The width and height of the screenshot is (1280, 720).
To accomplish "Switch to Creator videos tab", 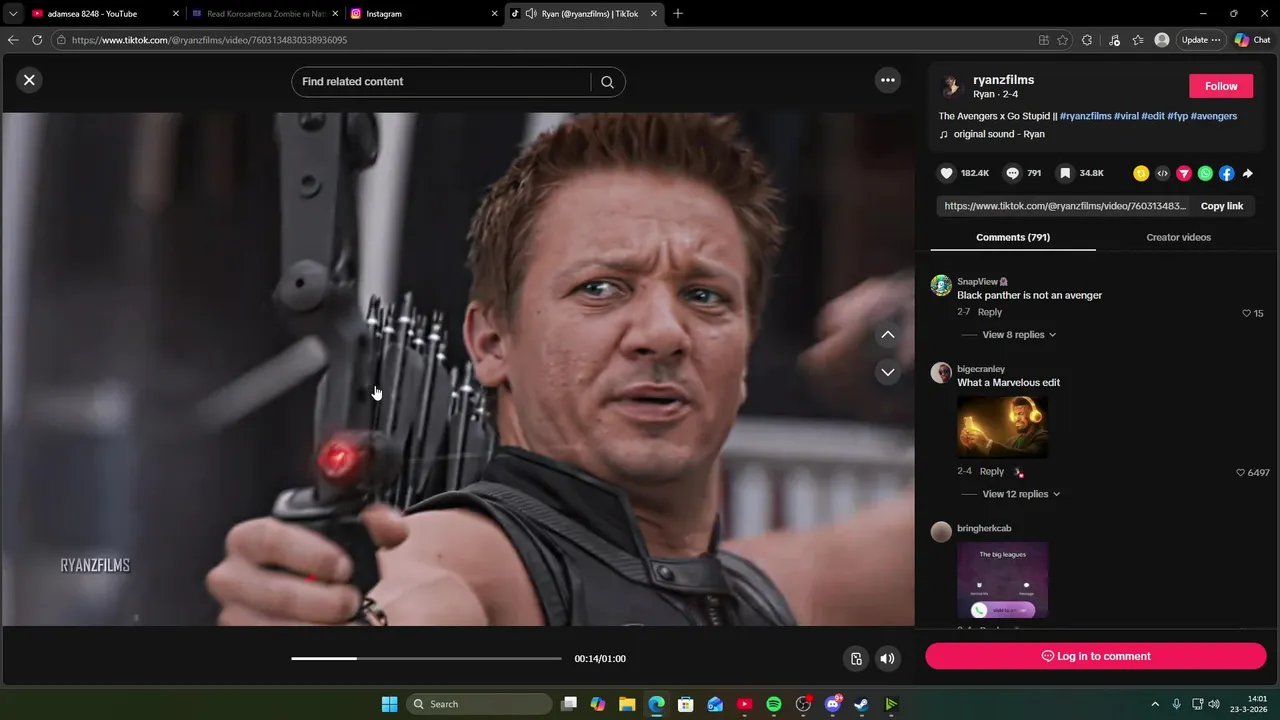I will click(1178, 237).
